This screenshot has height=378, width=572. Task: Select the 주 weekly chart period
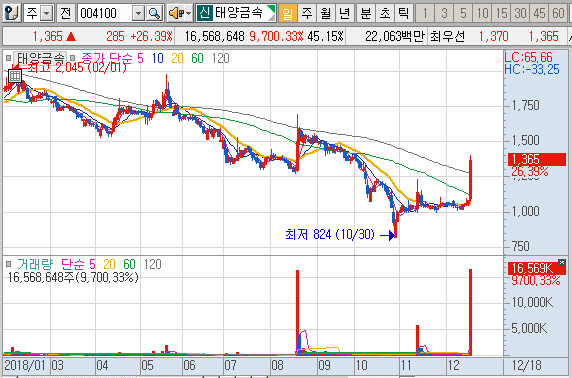pyautogui.click(x=307, y=14)
